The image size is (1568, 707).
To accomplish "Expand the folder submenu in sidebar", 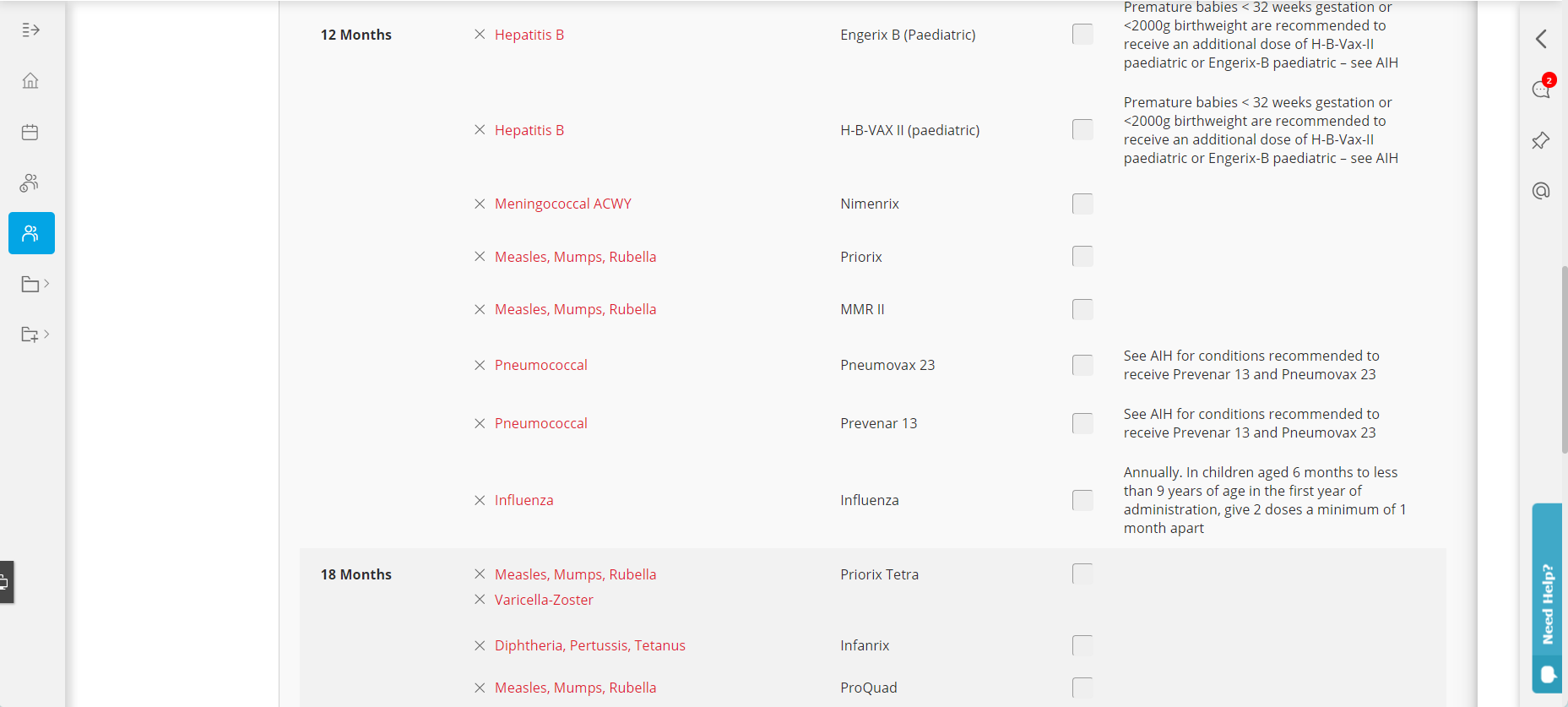I will click(x=35, y=284).
